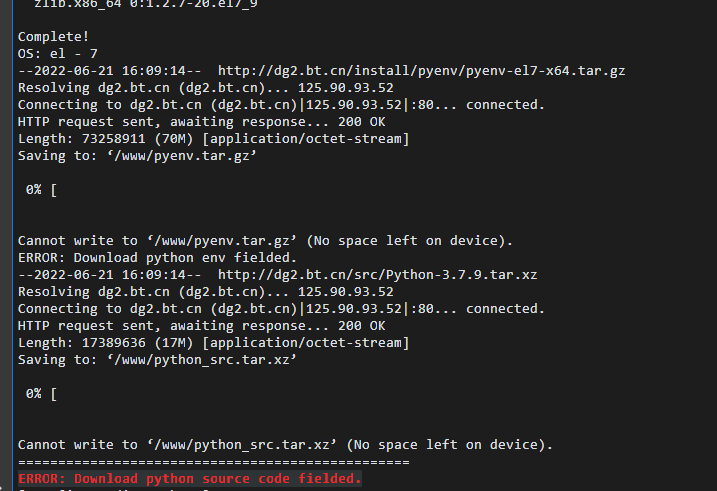Click the 'OS: el - 7' line
The height and width of the screenshot is (491, 717).
point(58,54)
